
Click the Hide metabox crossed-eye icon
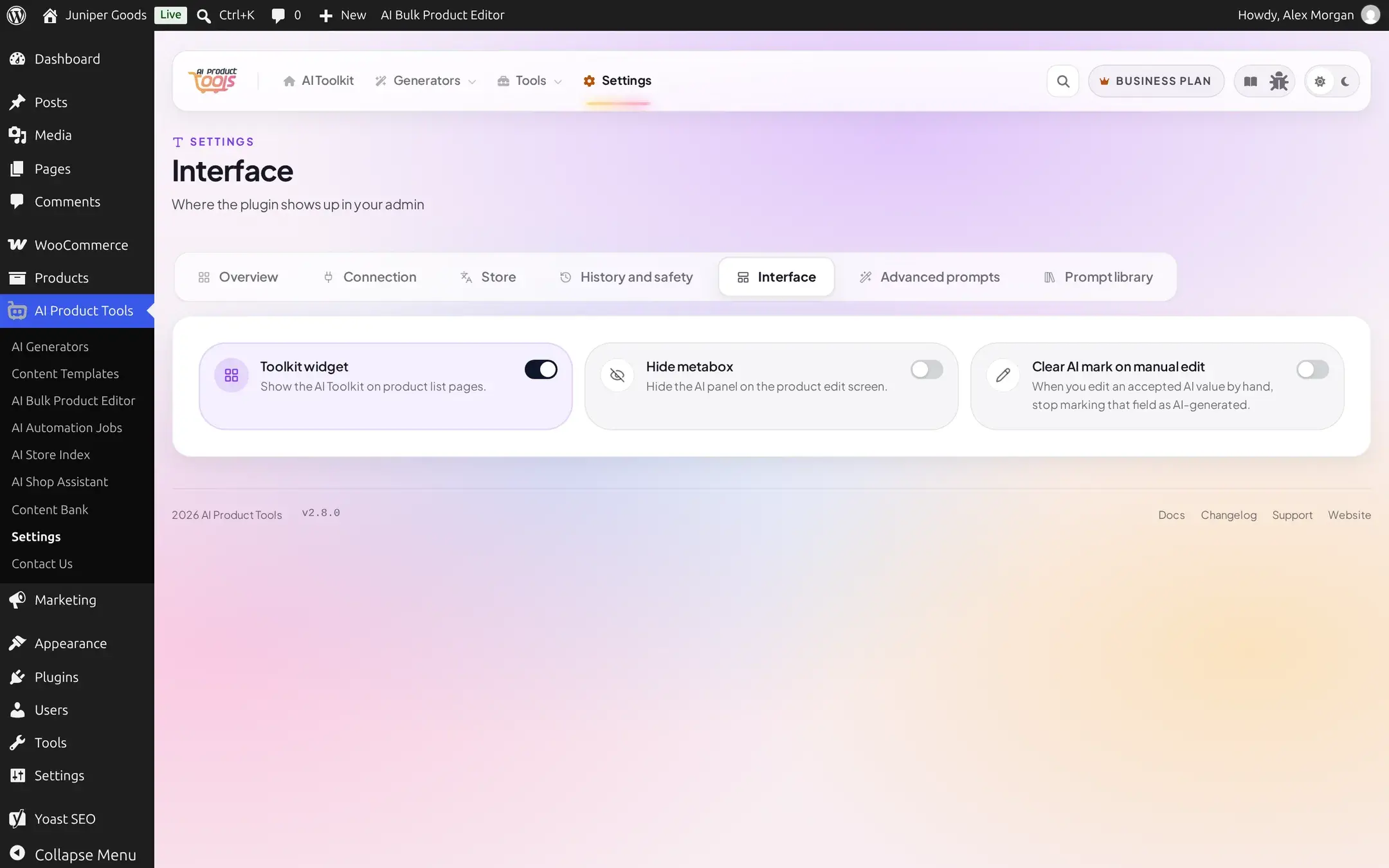[x=617, y=375]
